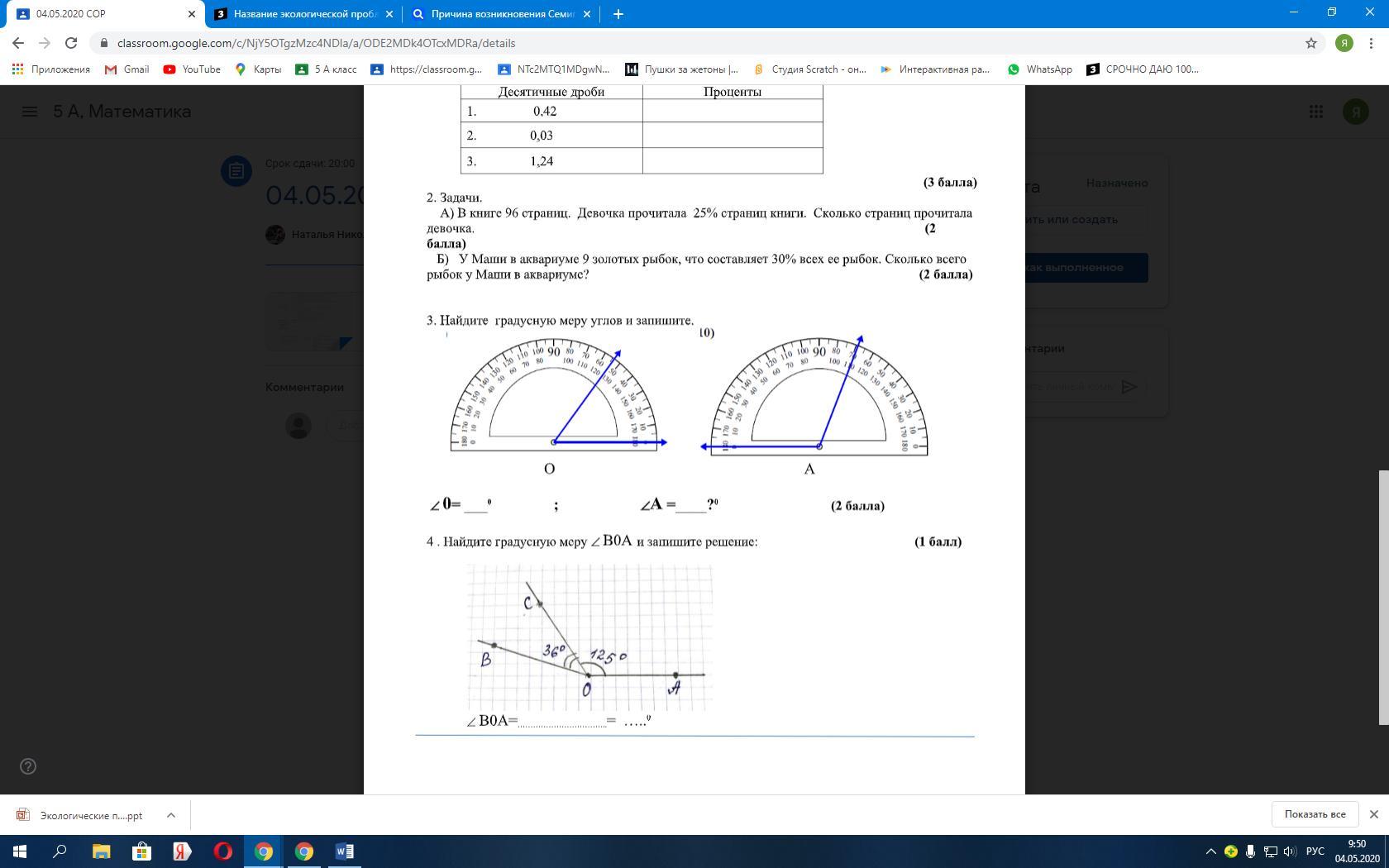1389x868 pixels.
Task: Click the address bar URL
Action: click(x=316, y=43)
